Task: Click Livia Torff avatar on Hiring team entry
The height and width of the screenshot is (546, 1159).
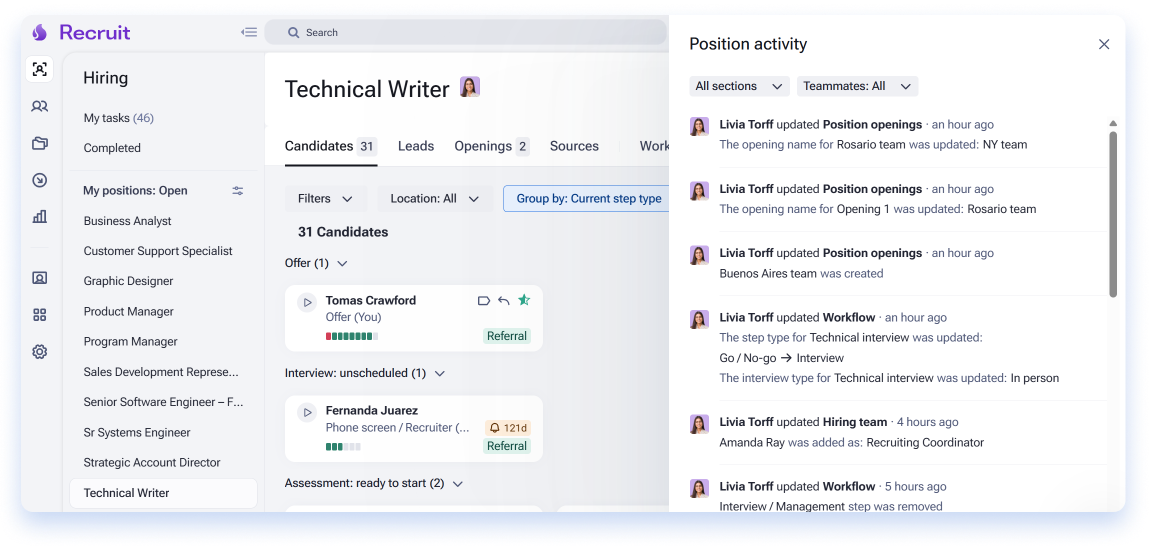Action: (699, 424)
